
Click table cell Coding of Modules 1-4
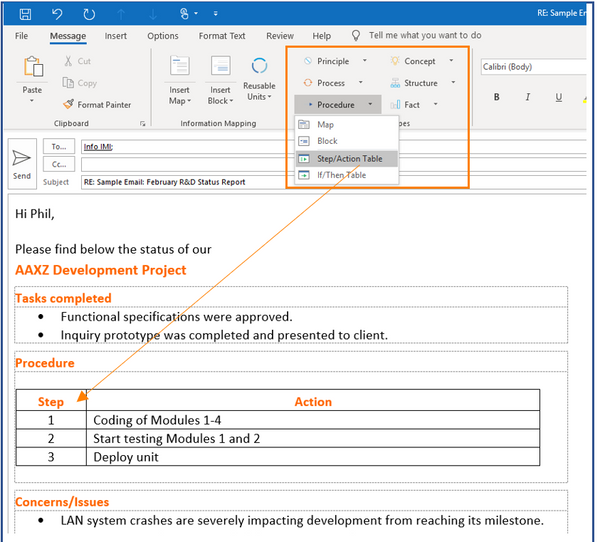click(313, 420)
